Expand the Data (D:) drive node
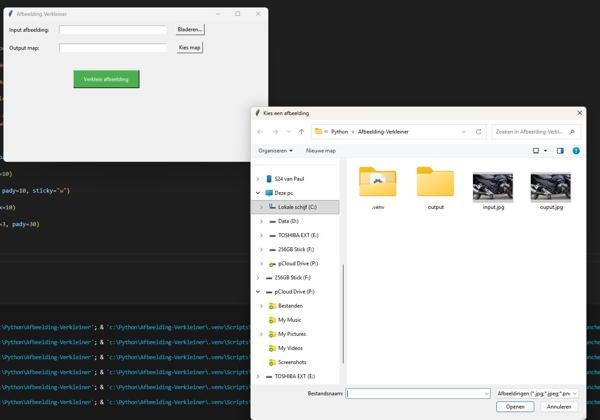 point(262,221)
